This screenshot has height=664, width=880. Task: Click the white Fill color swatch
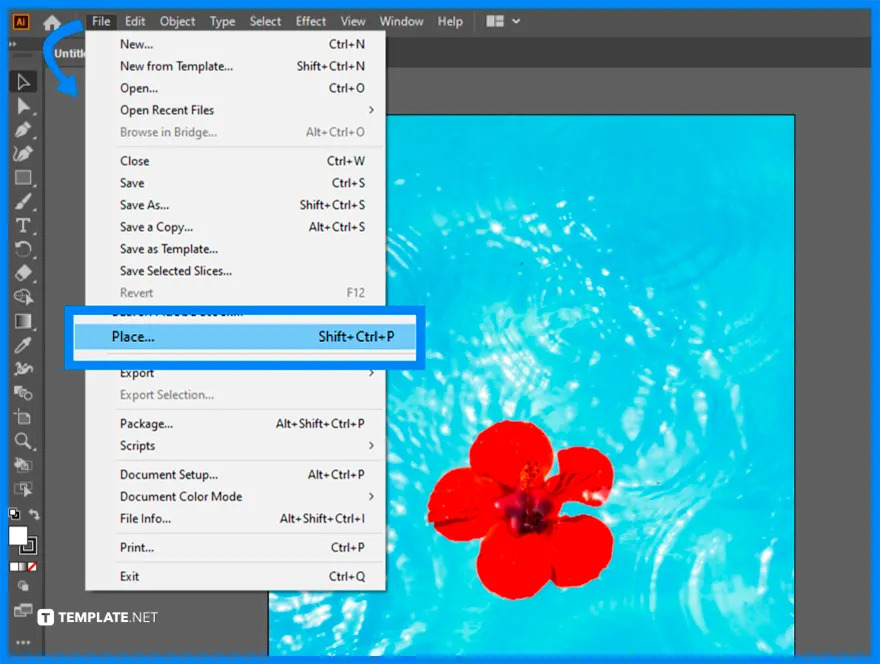point(18,536)
